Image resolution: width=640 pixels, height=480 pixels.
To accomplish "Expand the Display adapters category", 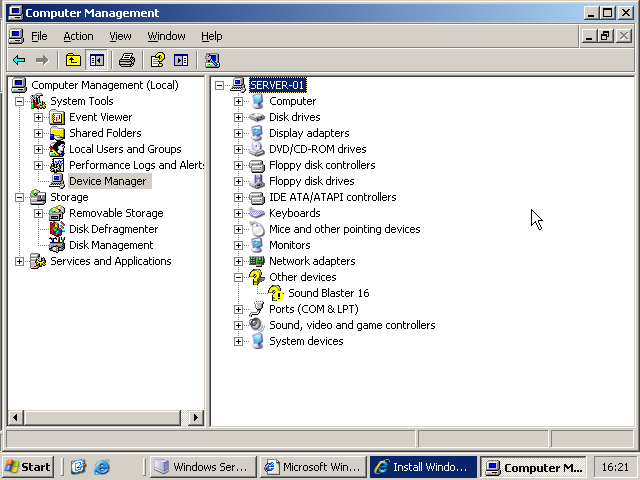I will pyautogui.click(x=239, y=133).
